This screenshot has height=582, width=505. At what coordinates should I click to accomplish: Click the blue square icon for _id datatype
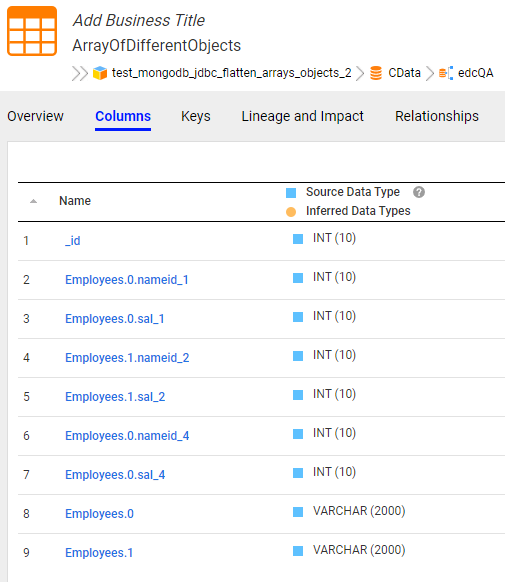[298, 239]
